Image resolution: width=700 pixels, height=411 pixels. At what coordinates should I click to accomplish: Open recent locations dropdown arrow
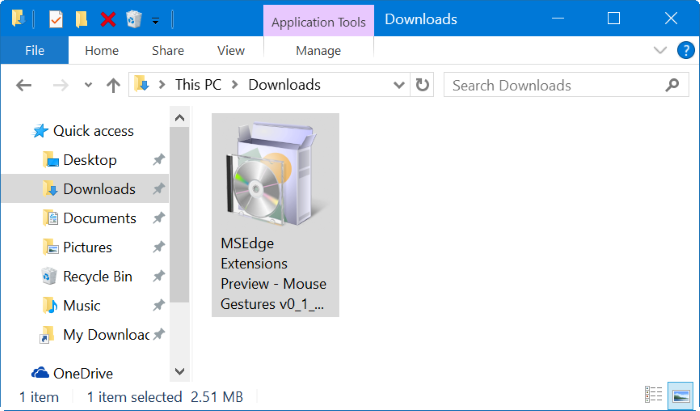pyautogui.click(x=88, y=86)
